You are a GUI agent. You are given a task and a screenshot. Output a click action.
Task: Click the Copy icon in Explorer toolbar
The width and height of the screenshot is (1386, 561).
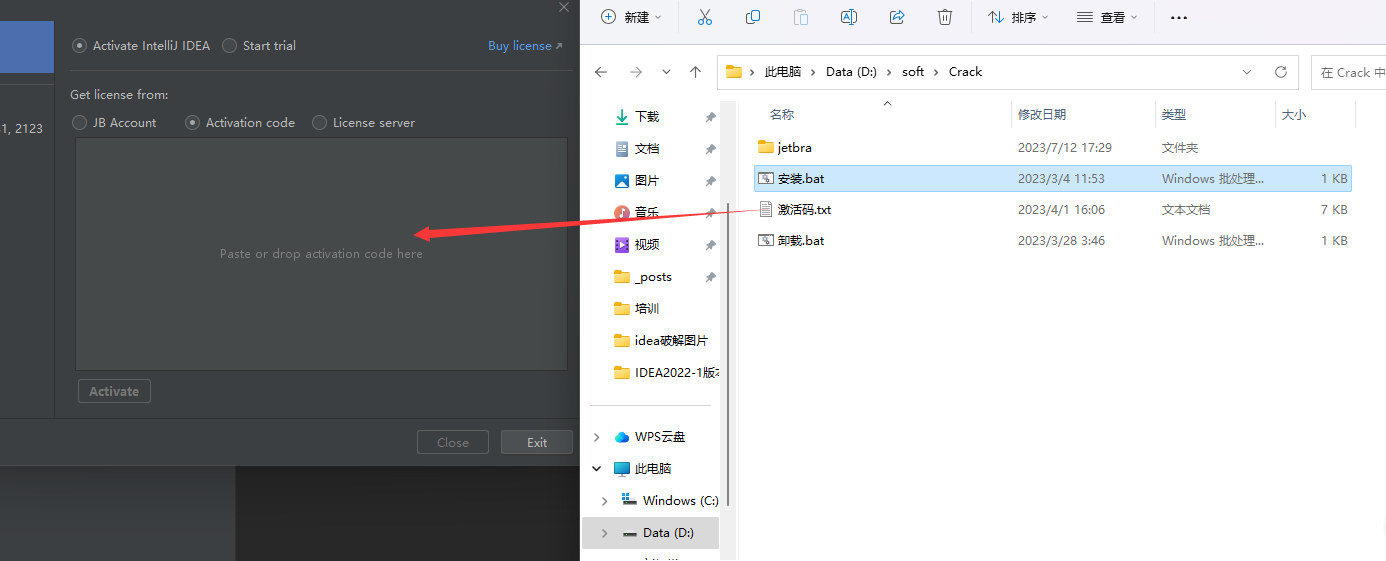click(753, 17)
